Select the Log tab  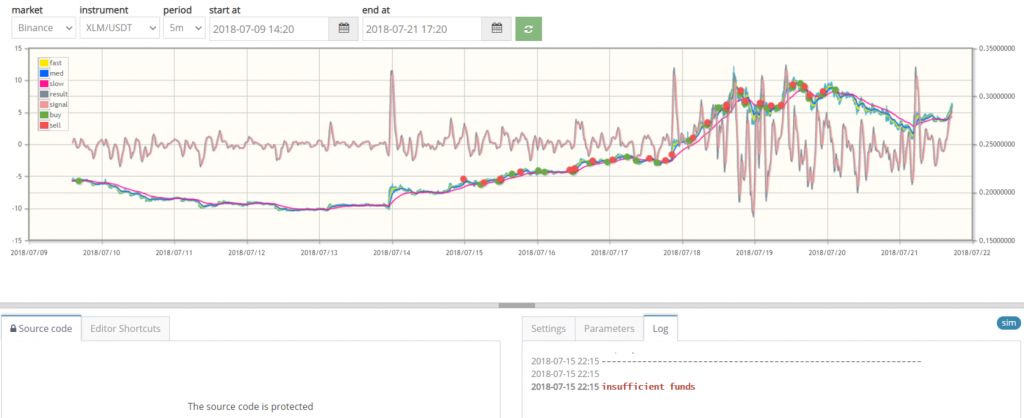[x=660, y=328]
